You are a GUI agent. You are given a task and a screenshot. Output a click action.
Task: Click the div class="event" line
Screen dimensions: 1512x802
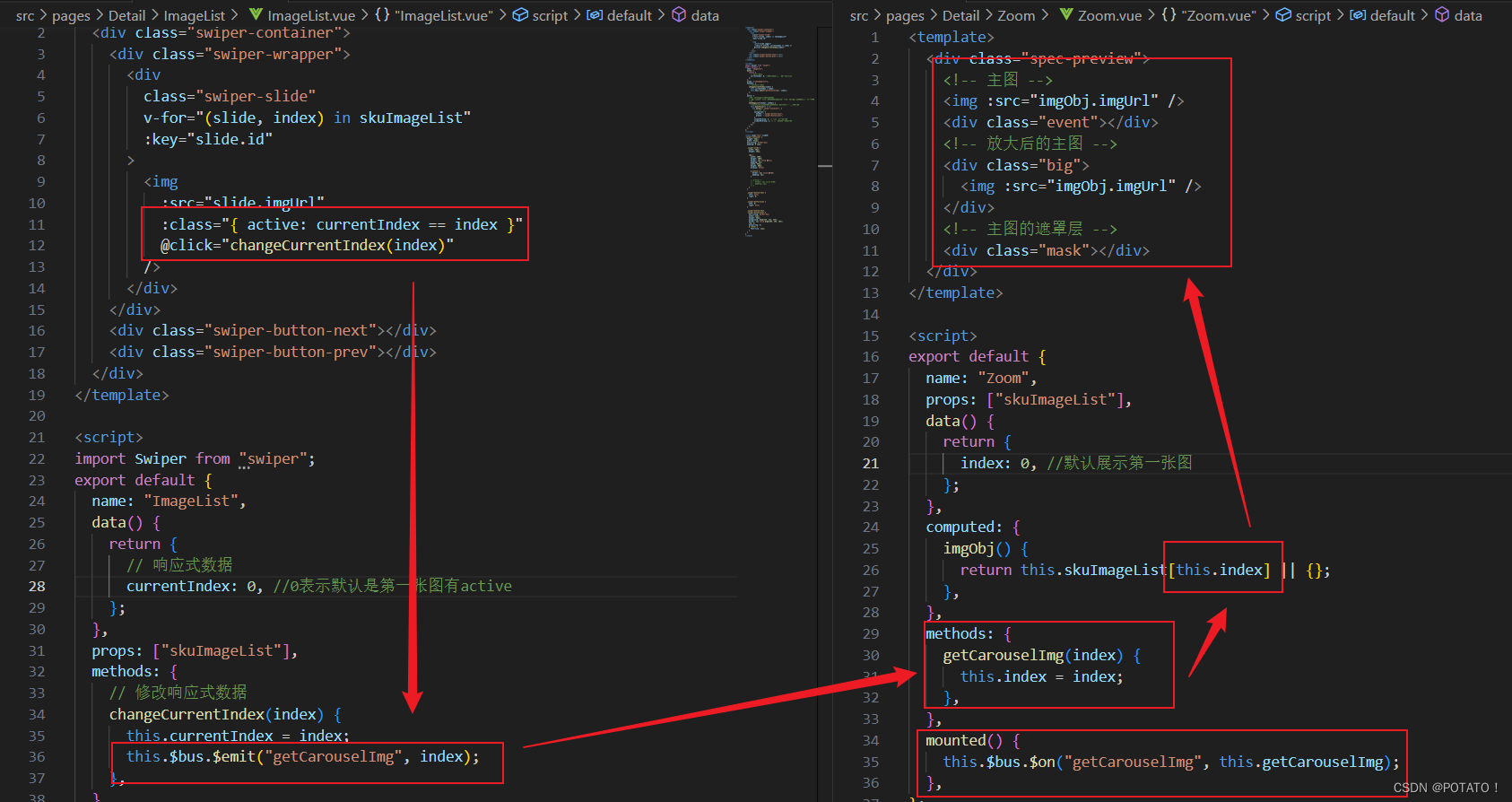[1050, 122]
